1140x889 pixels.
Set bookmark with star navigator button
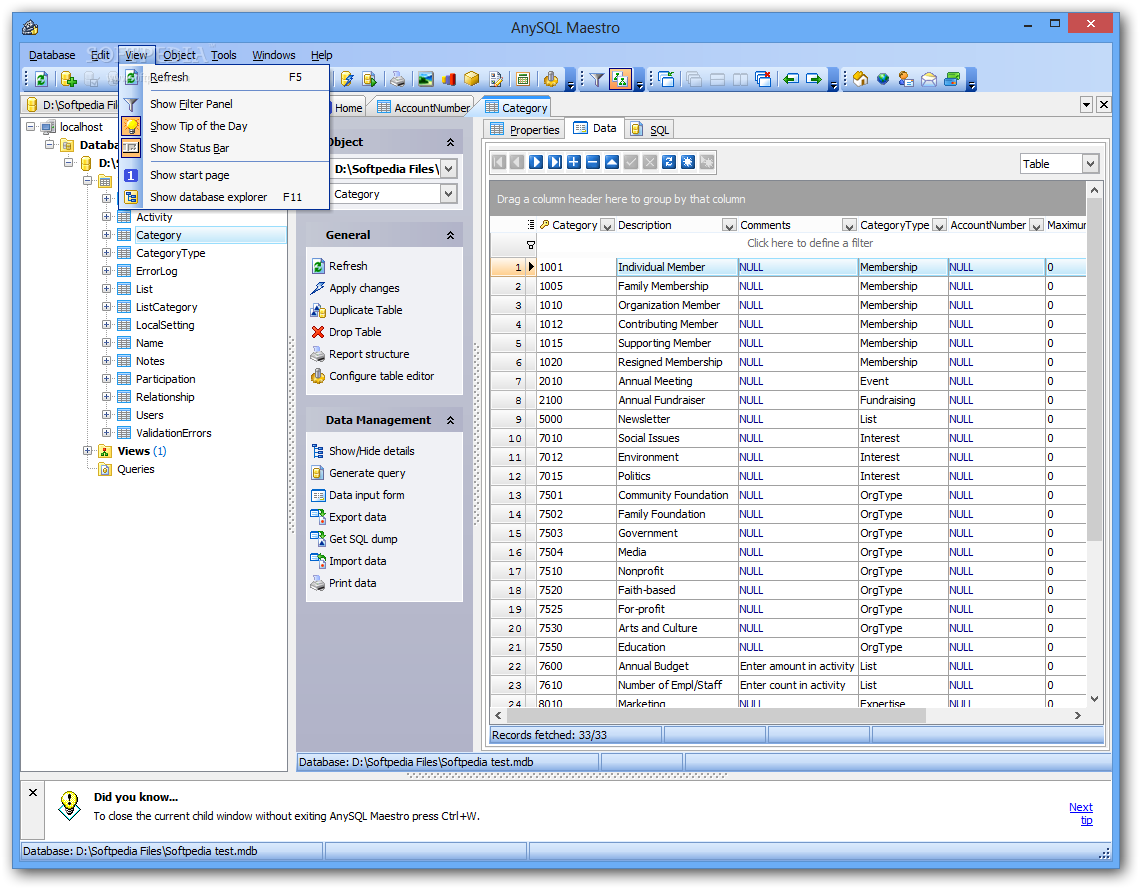pyautogui.click(x=688, y=162)
